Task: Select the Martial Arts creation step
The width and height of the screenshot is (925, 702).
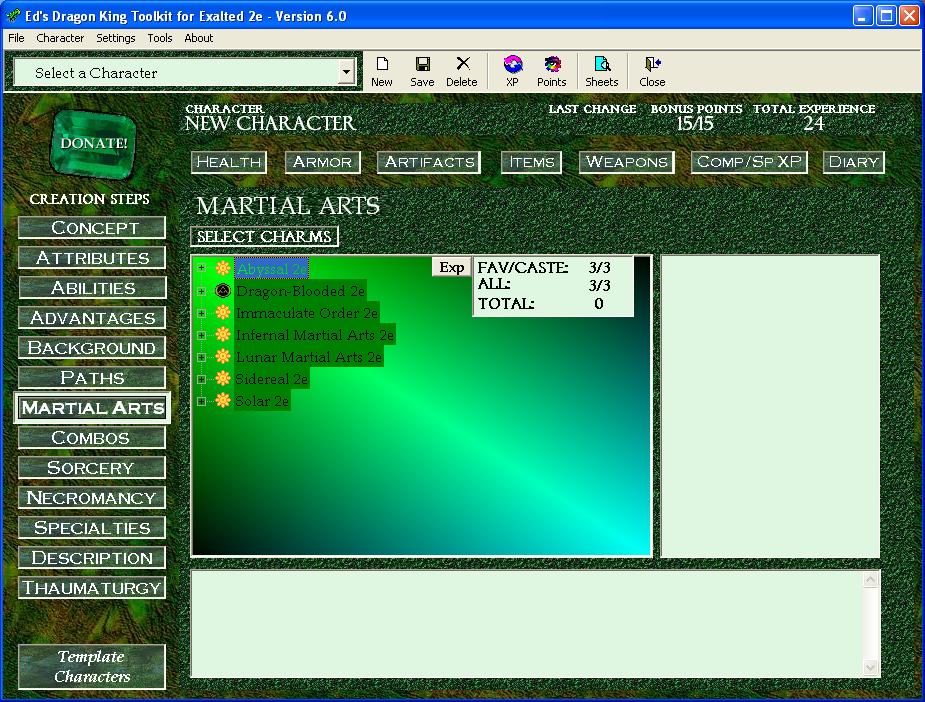Action: point(92,408)
